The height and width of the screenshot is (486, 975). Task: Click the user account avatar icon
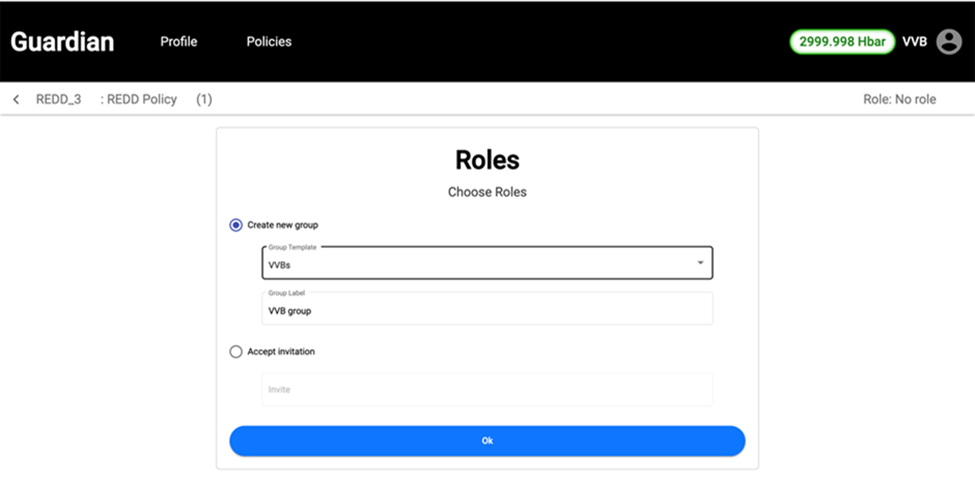[x=948, y=41]
